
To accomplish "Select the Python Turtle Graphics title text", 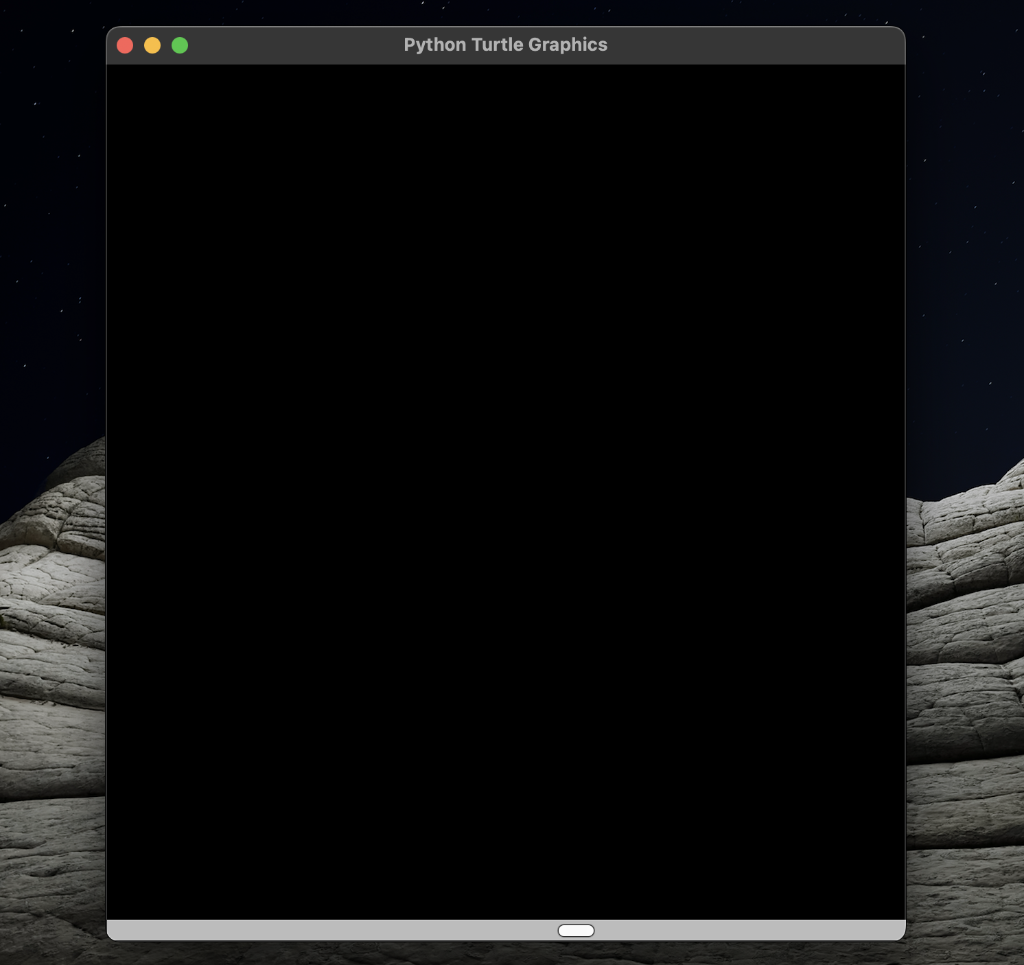I will pos(505,44).
